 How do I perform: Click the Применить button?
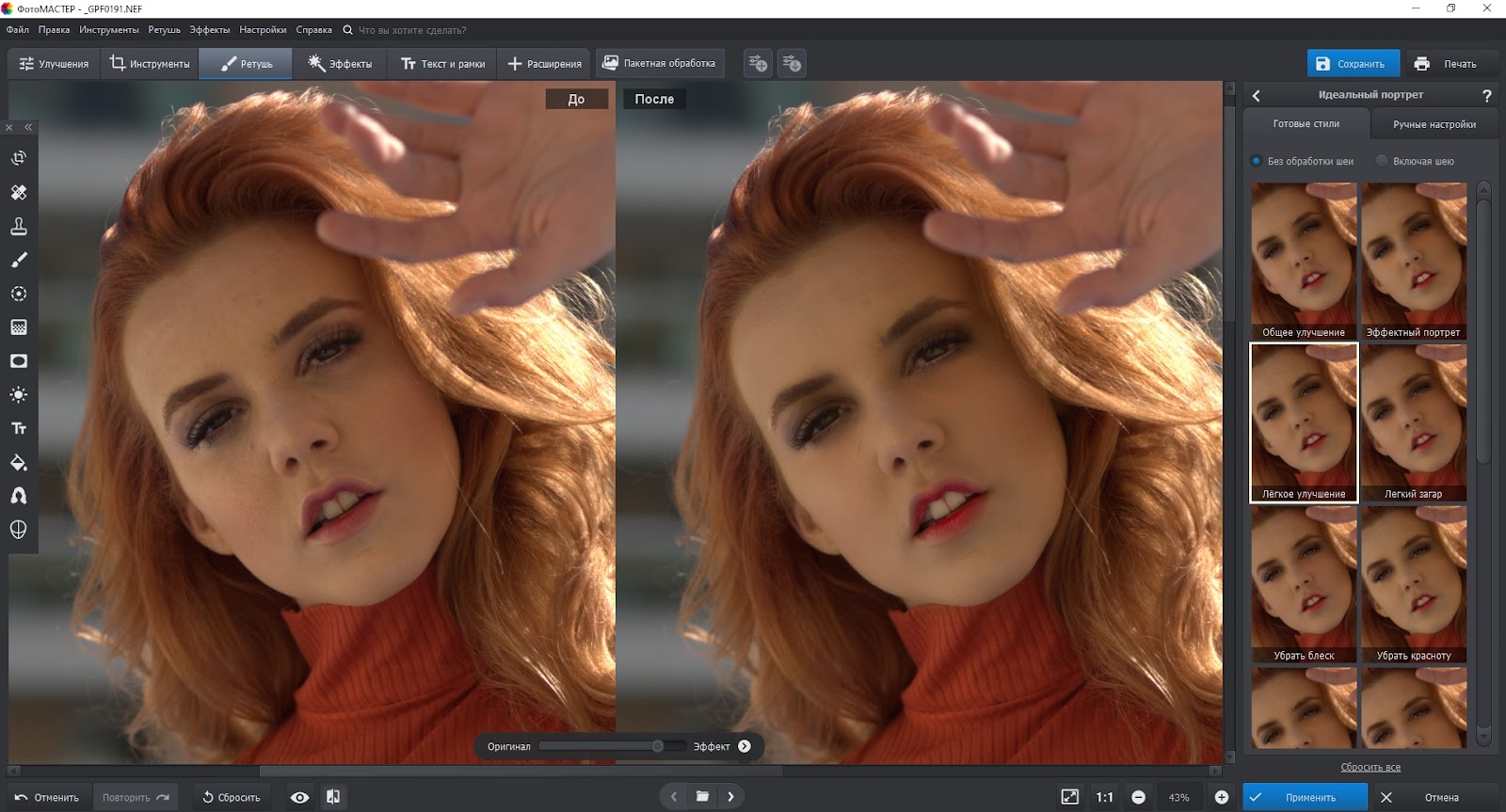click(1305, 797)
